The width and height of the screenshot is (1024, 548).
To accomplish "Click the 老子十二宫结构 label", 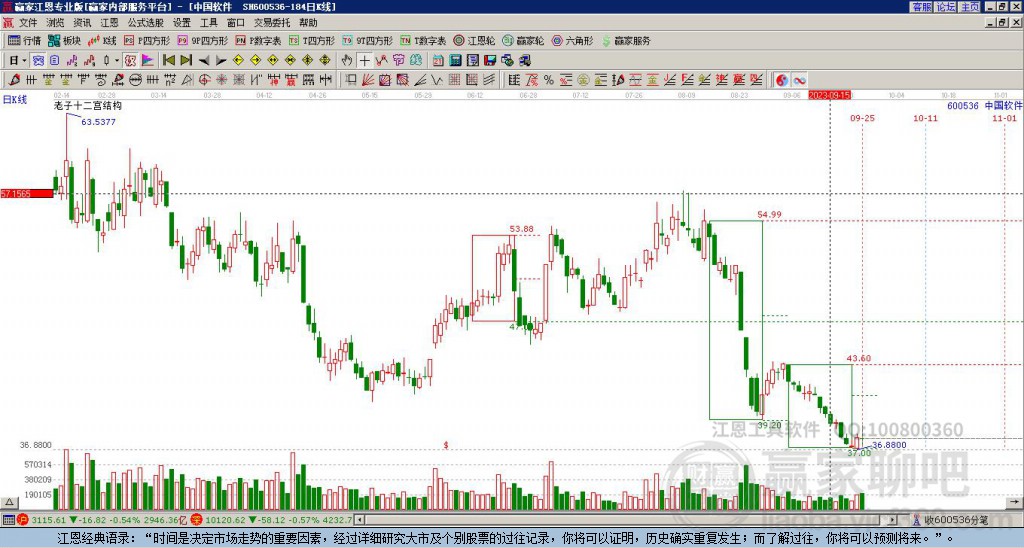I will pos(88,105).
